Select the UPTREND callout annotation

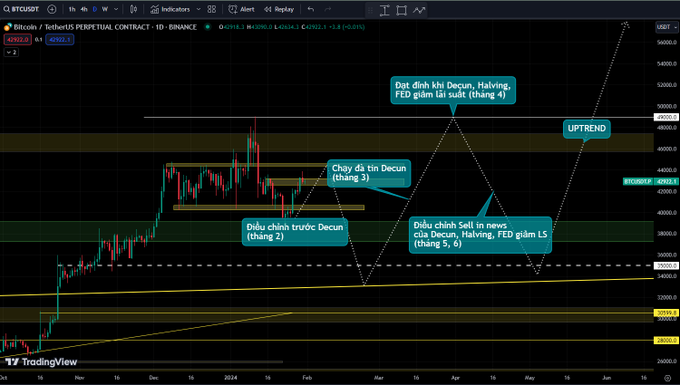586,129
